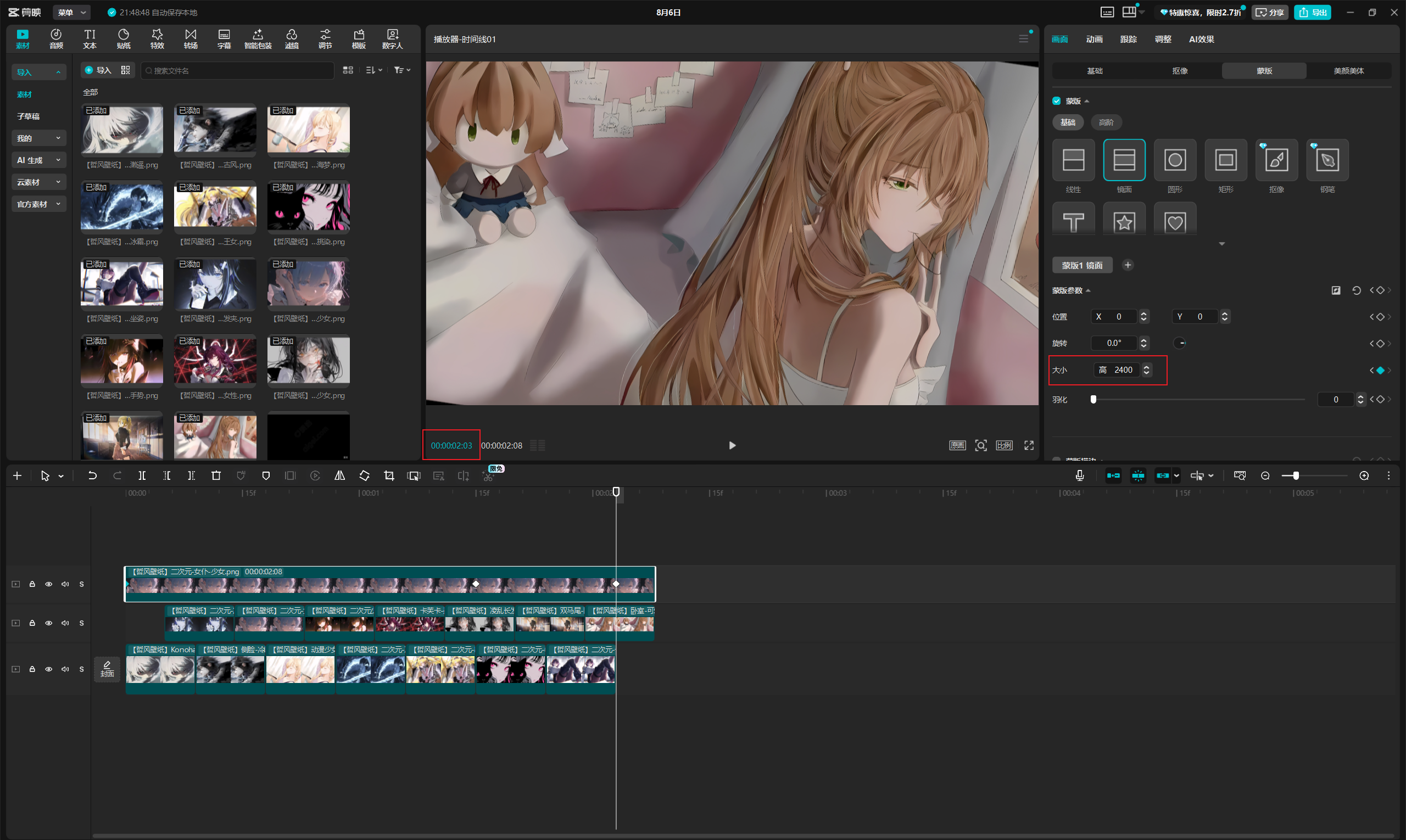The image size is (1406, 840).
Task: Click the microphone record voiceover icon
Action: coord(1080,476)
